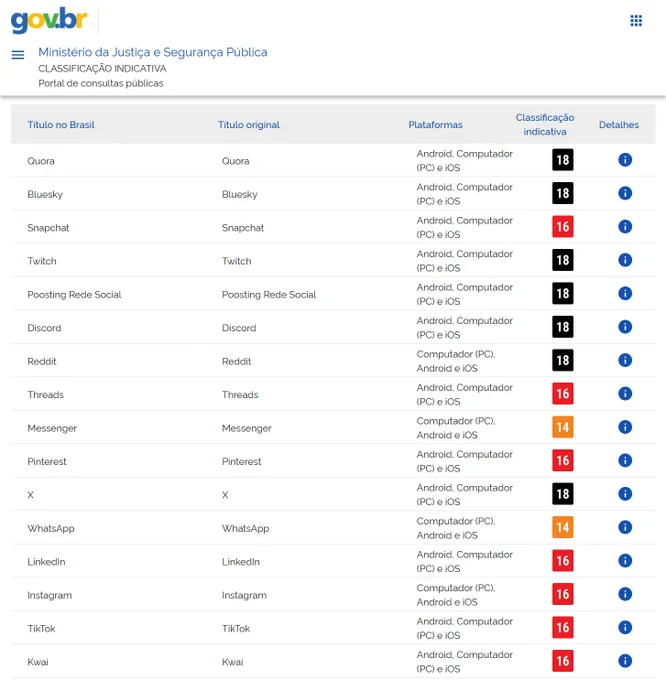Viewport: 666px width, 680px height.
Task: Sort by Título original column header
Action: coord(249,125)
